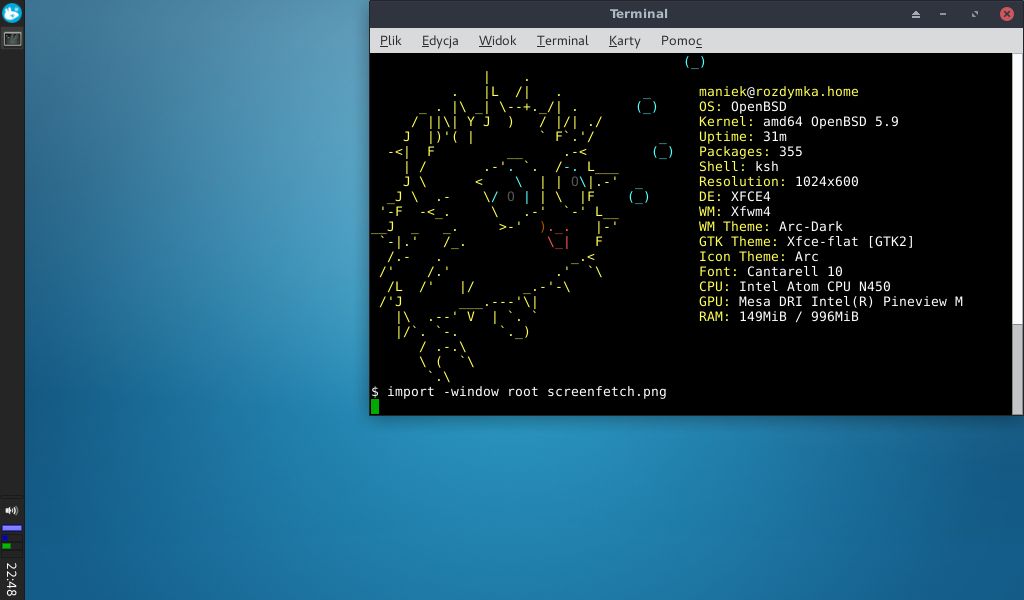Click the 'GTK Theme: Xfce-flat [GTK2]' line

(807, 242)
